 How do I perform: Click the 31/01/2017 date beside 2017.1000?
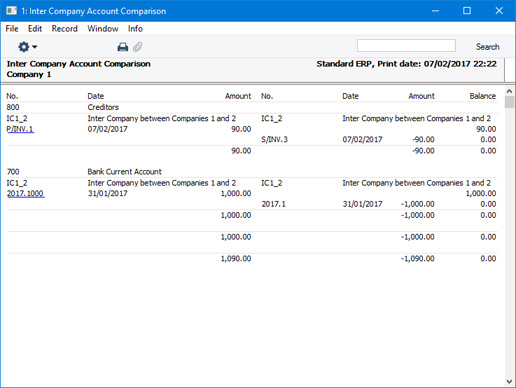pos(107,193)
